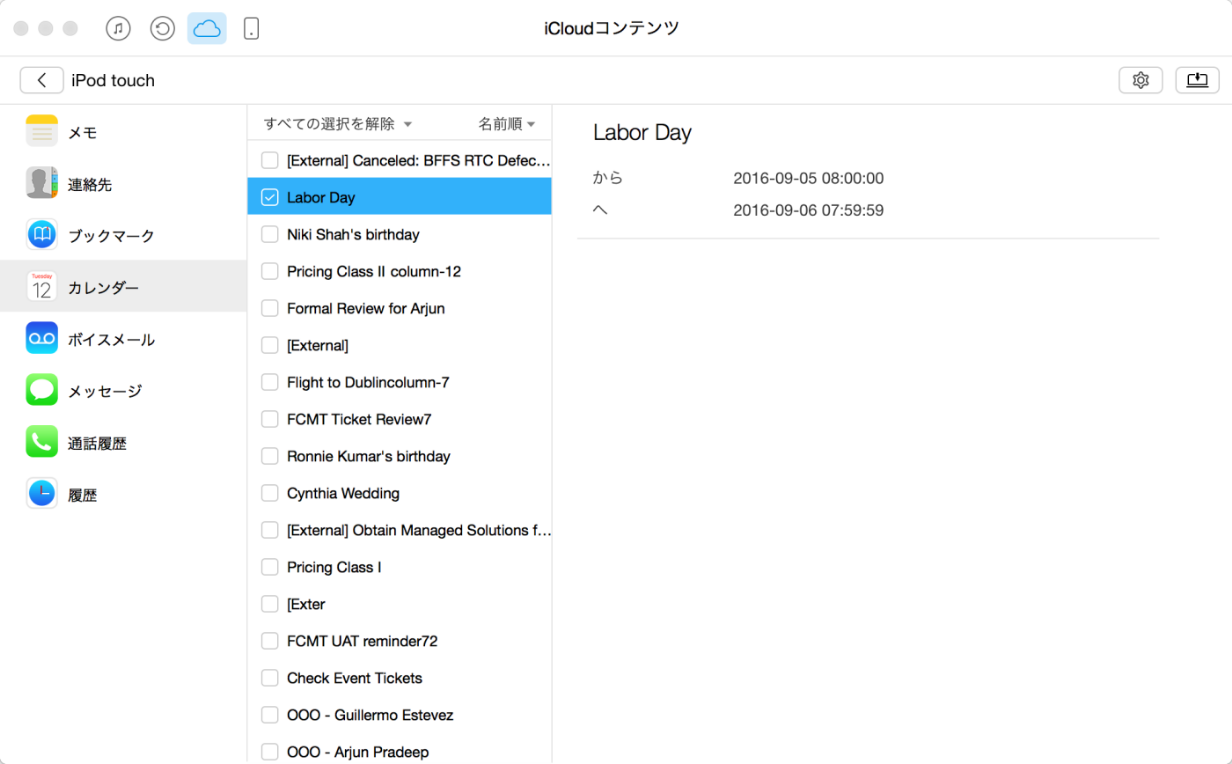Check the Canceled: BFFS RTC Defec event box
The width and height of the screenshot is (1232, 764).
coord(270,160)
